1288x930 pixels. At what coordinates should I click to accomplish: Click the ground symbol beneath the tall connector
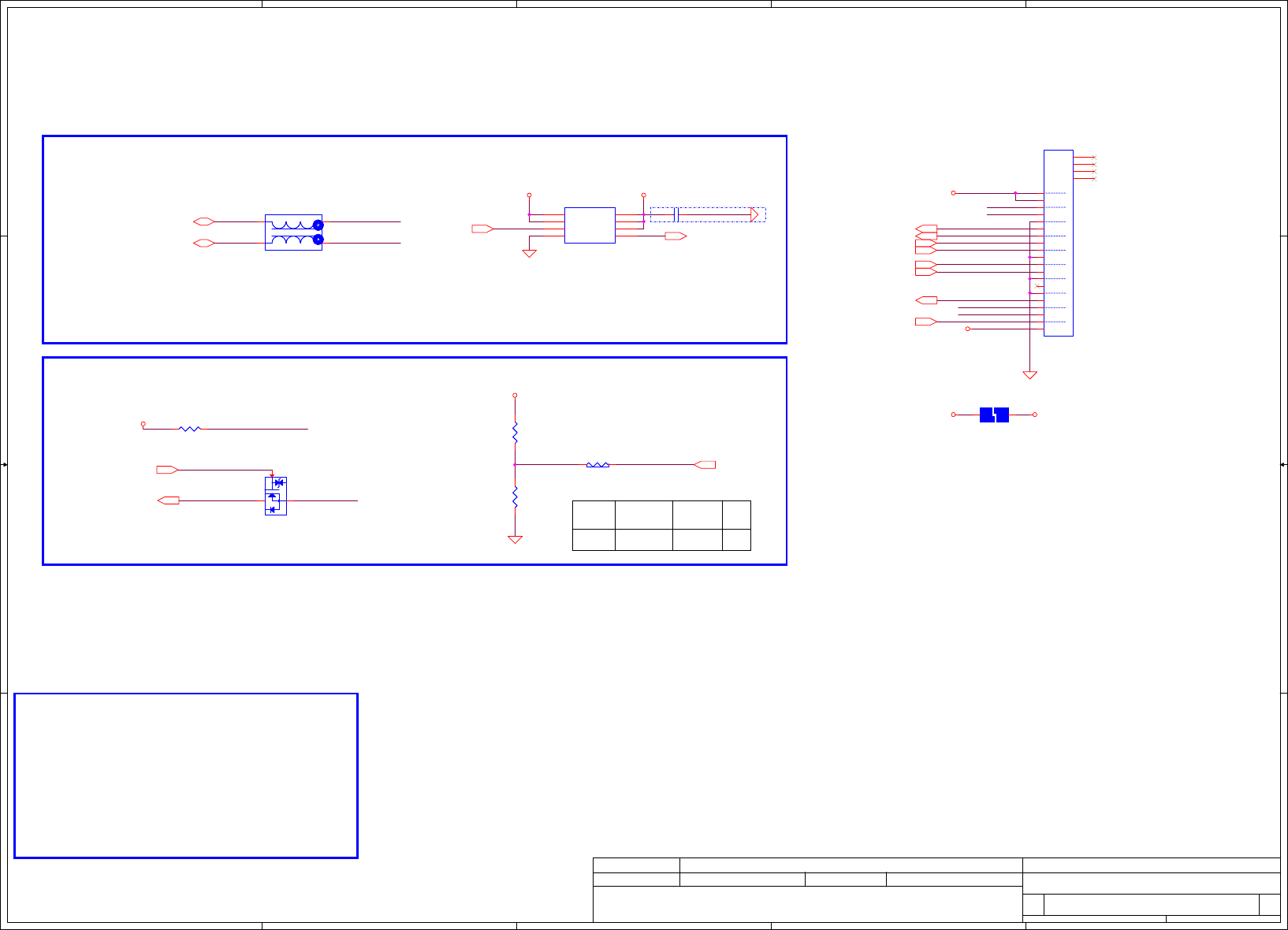click(x=1029, y=375)
